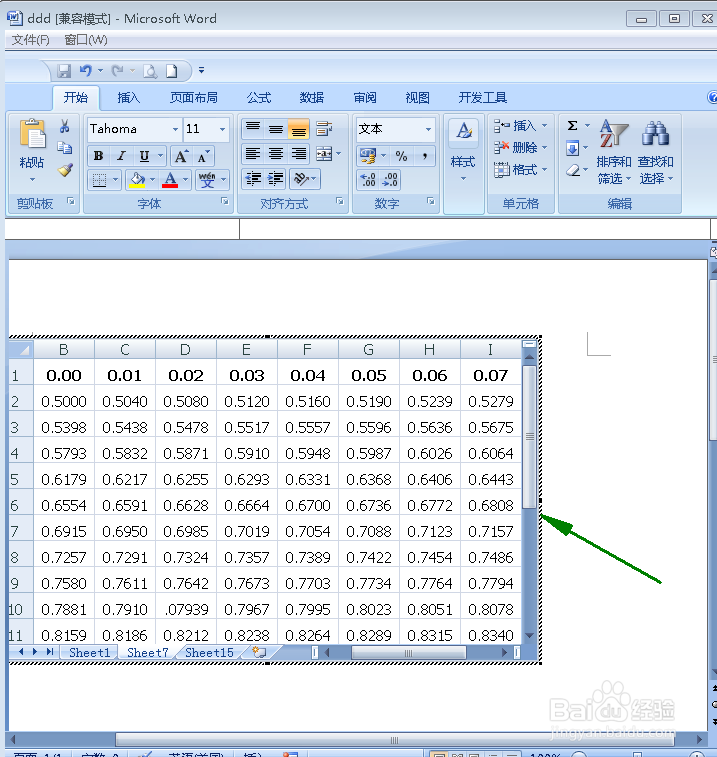
Task: Toggle Bold formatting
Action: coord(98,156)
